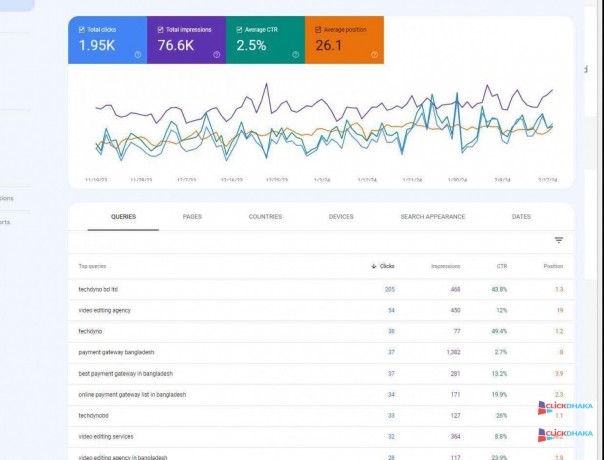604x460 pixels.
Task: Click the 76.6K total impressions value
Action: [176, 45]
